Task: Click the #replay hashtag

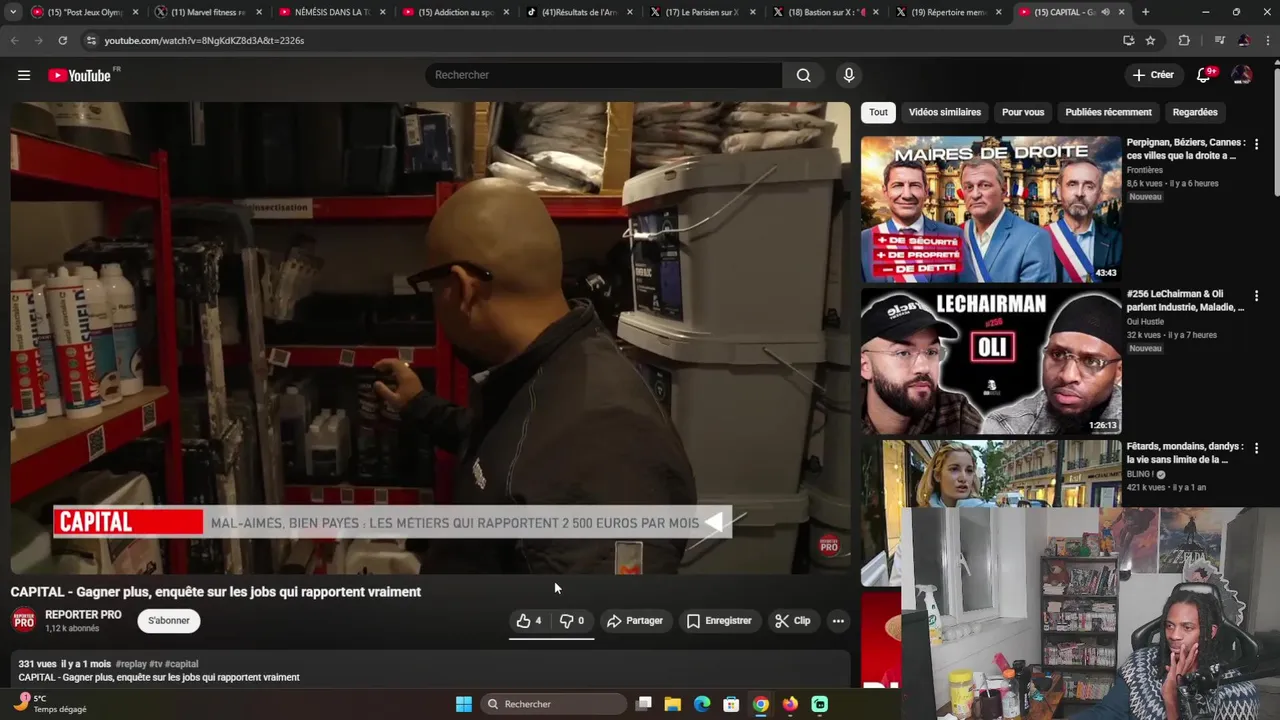Action: [131, 664]
